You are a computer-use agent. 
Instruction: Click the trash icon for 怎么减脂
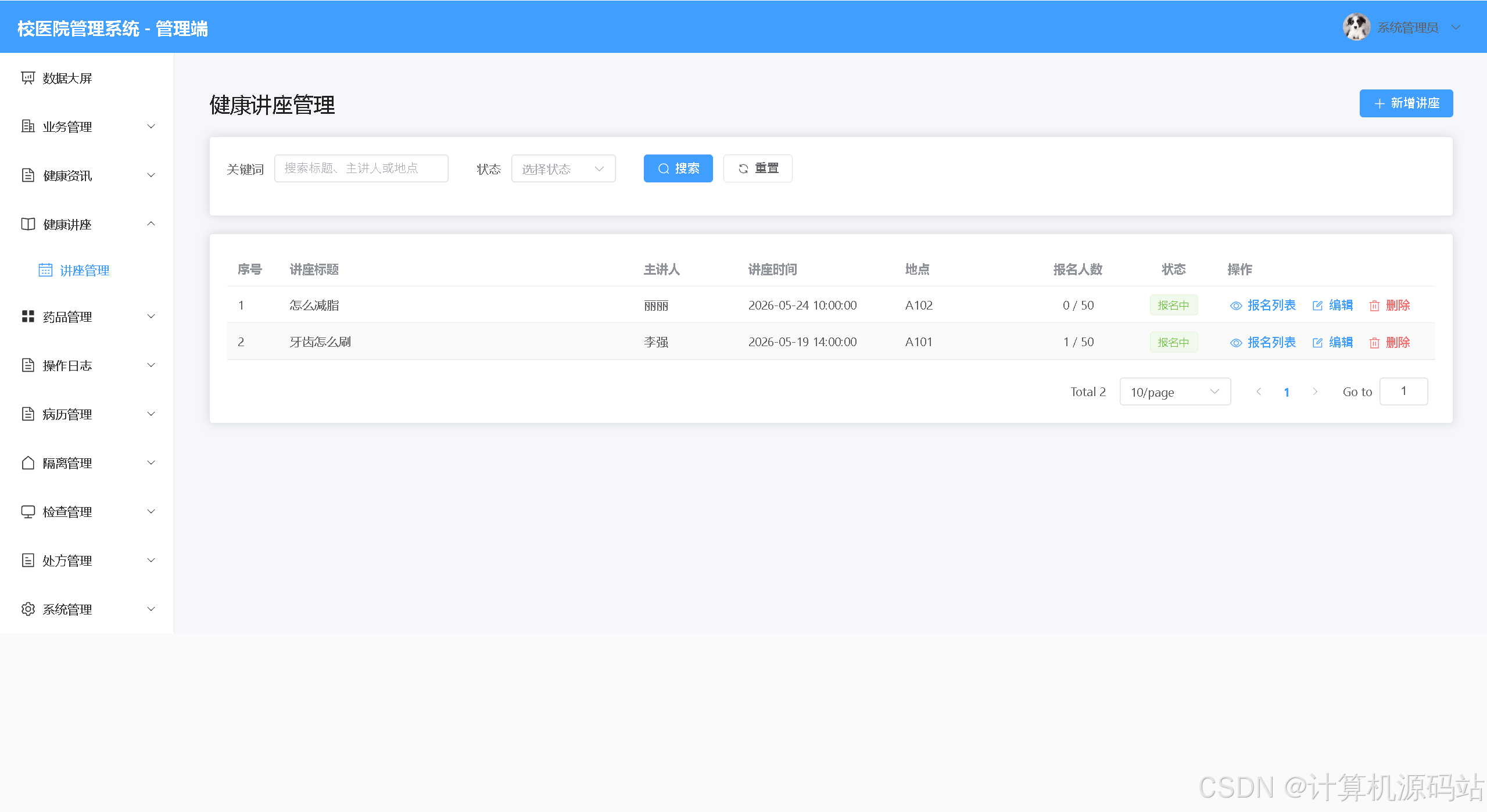tap(1374, 306)
